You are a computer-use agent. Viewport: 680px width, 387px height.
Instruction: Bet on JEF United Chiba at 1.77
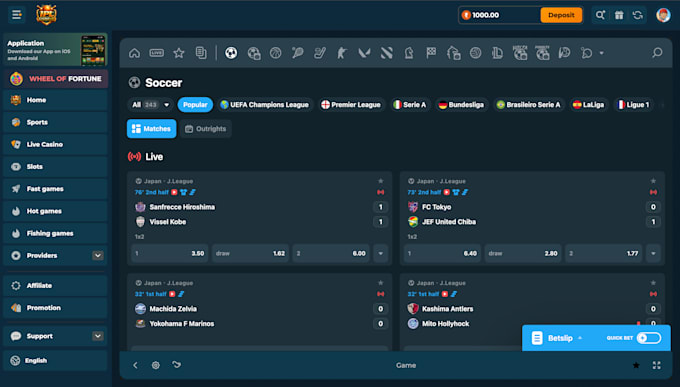[604, 253]
